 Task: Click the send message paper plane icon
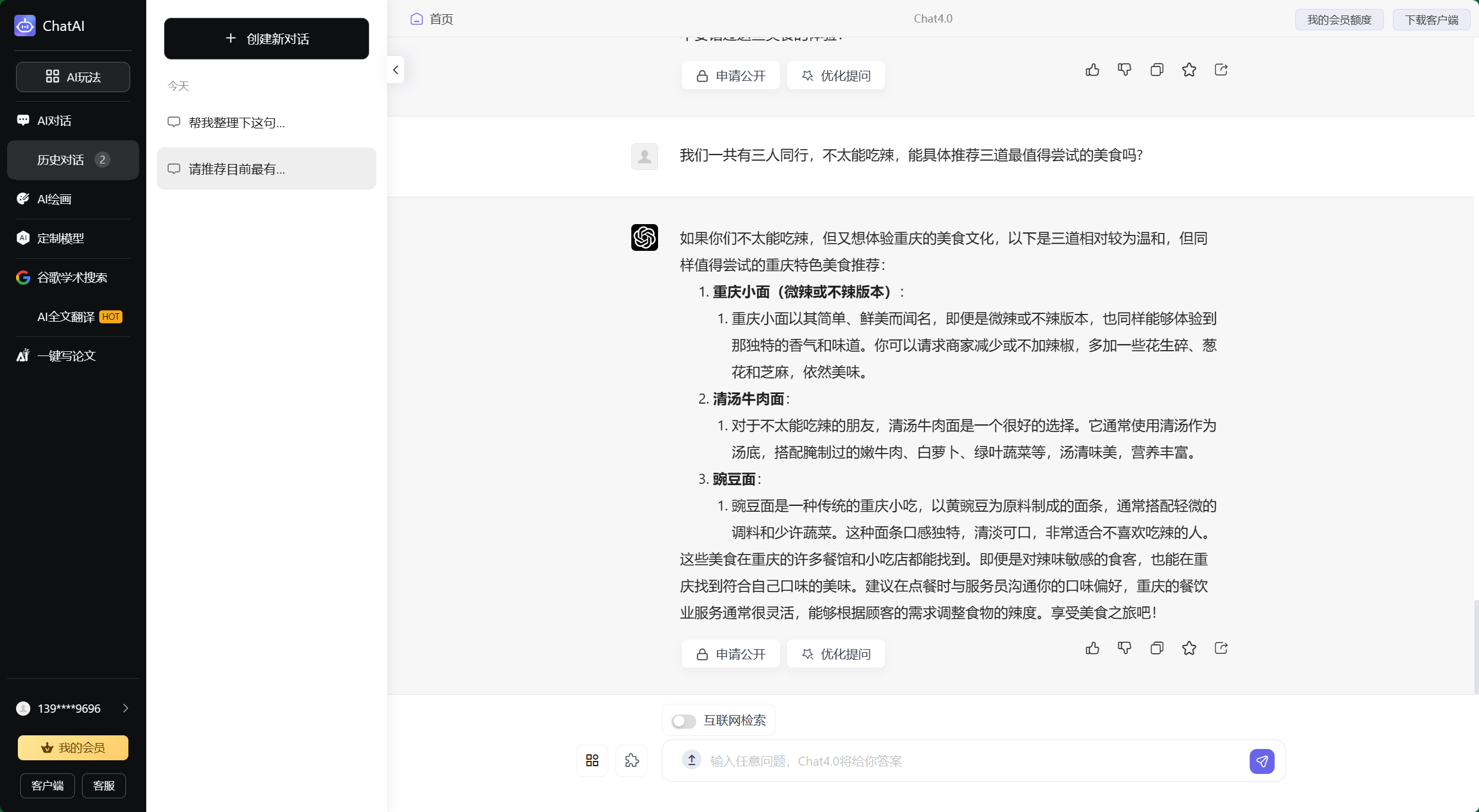1261,761
